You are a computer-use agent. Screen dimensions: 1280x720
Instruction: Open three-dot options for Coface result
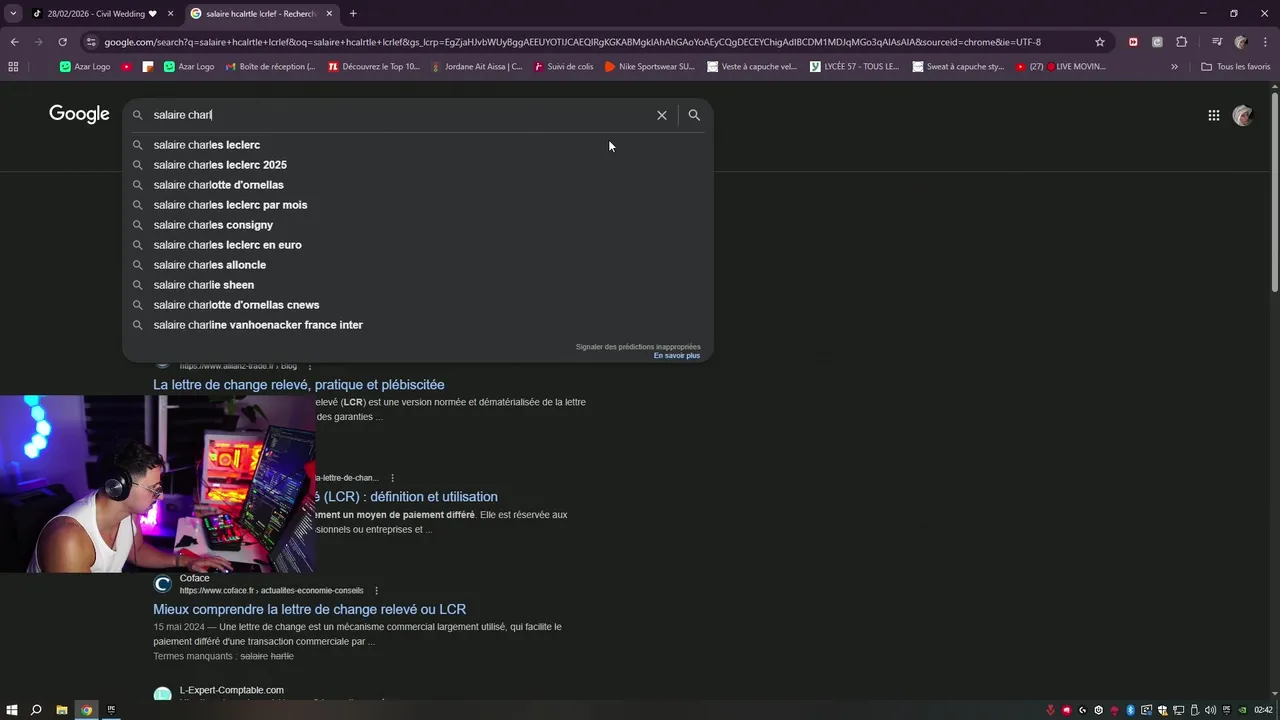coord(376,591)
